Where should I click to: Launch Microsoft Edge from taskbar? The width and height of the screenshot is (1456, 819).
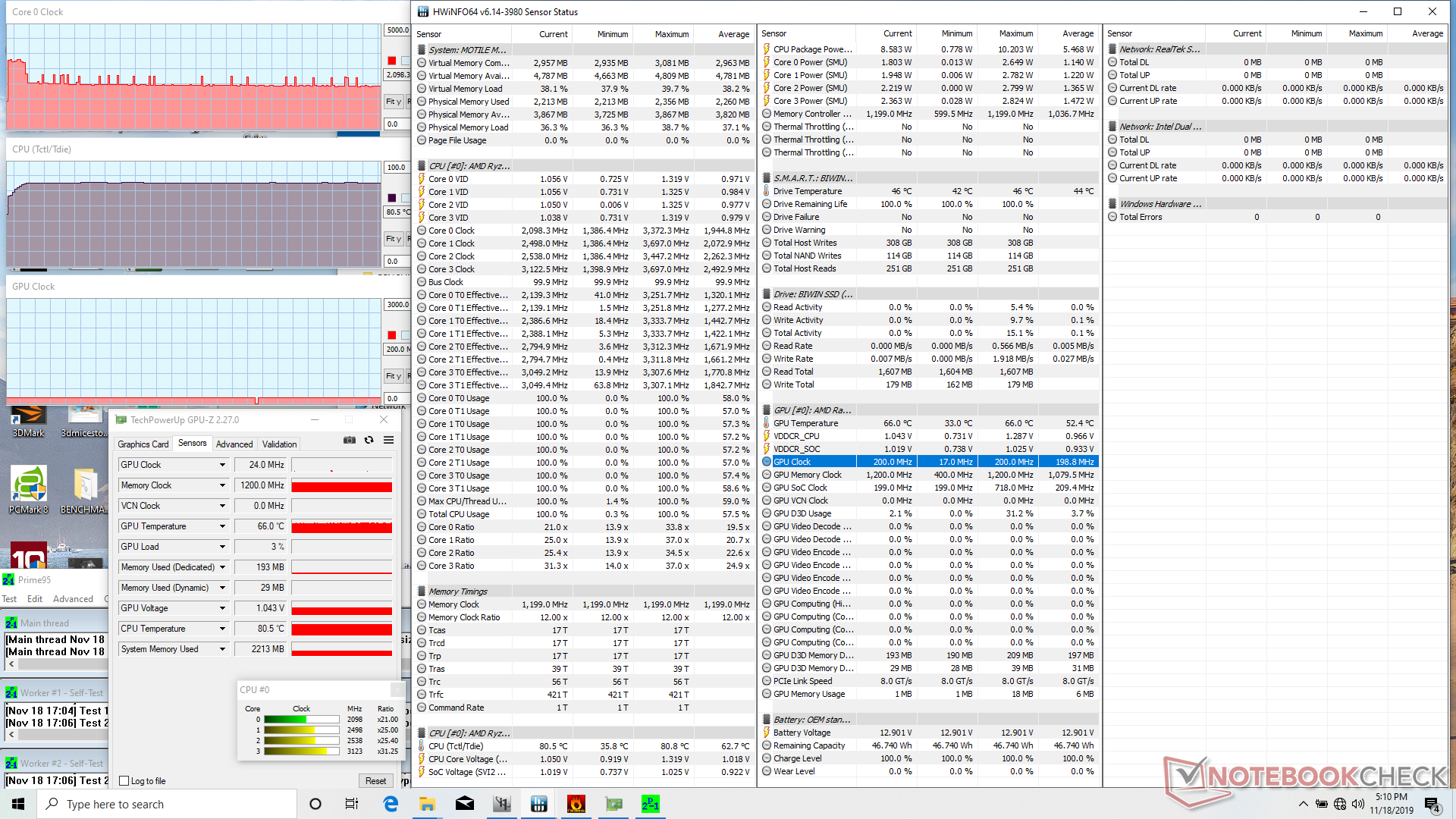pos(391,804)
